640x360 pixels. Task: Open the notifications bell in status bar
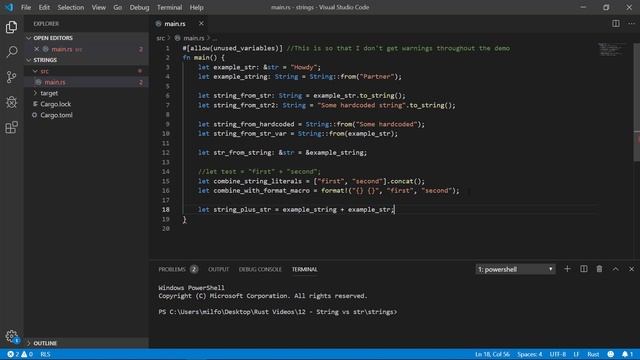click(x=627, y=354)
